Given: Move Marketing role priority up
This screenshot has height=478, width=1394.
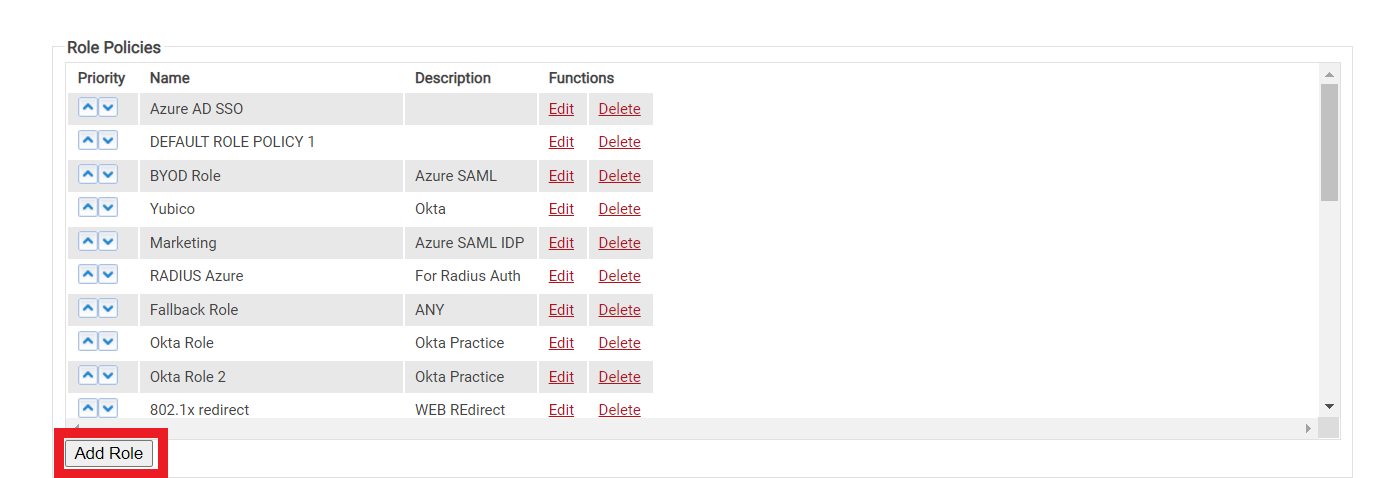Looking at the screenshot, I should [88, 242].
